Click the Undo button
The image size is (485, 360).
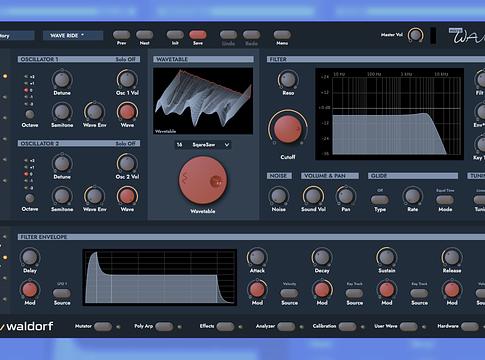click(x=228, y=35)
